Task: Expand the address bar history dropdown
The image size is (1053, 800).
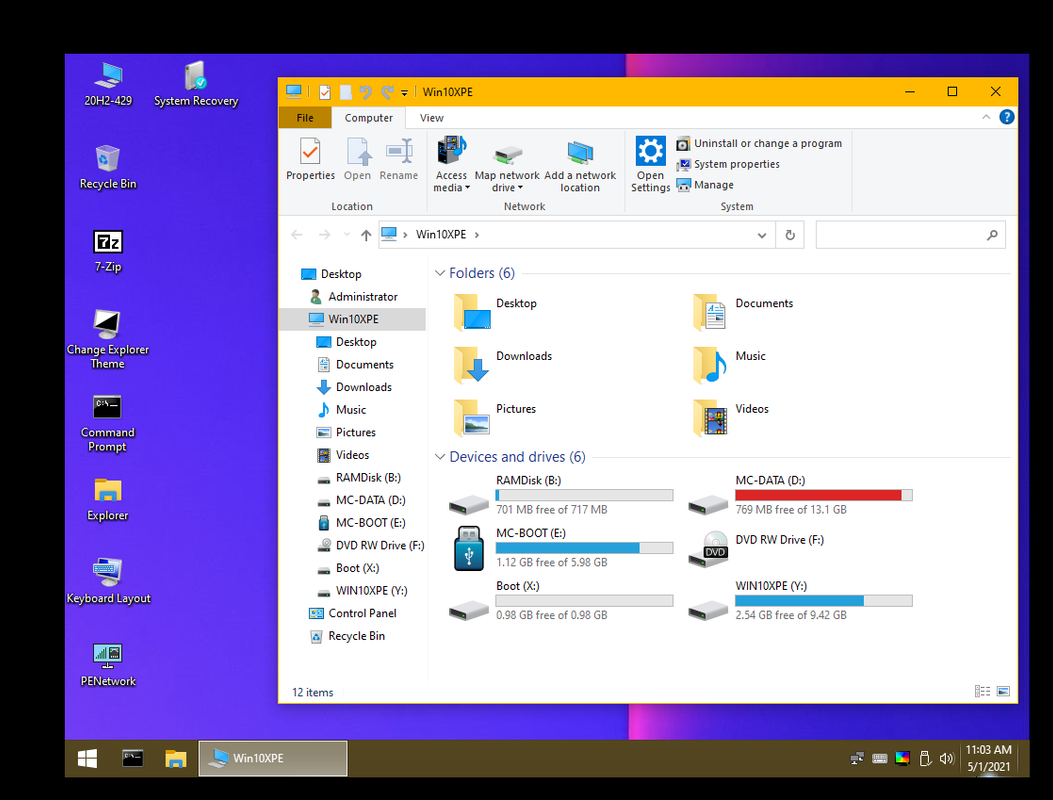Action: (x=762, y=235)
